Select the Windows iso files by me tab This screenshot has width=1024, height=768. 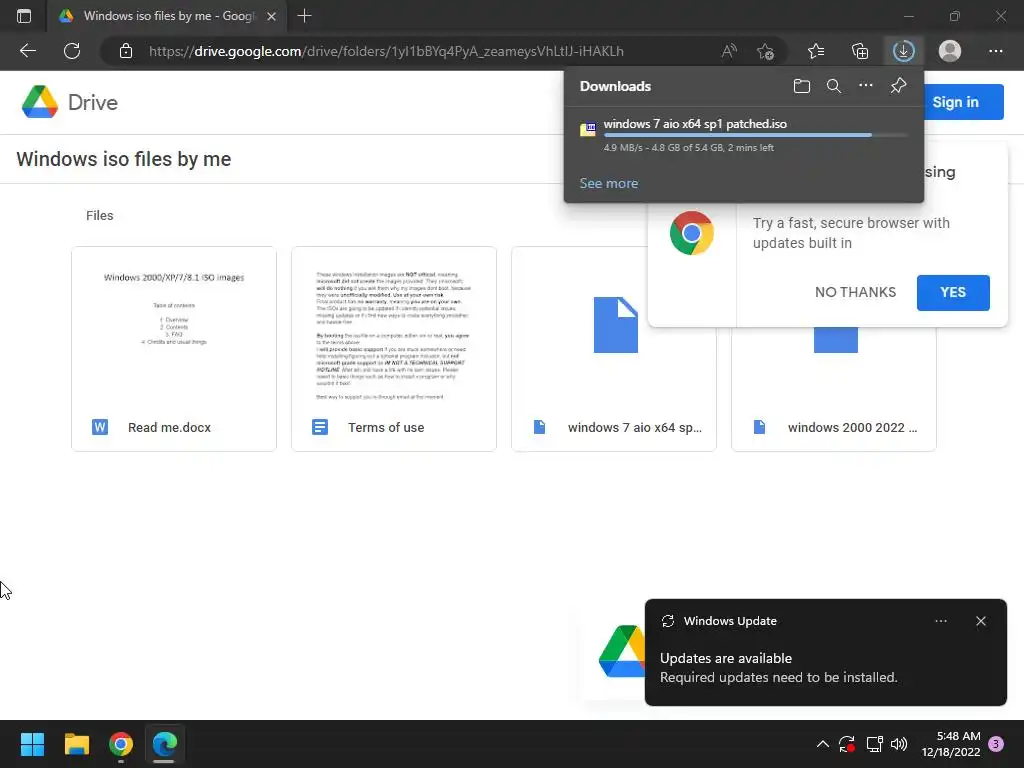click(167, 16)
